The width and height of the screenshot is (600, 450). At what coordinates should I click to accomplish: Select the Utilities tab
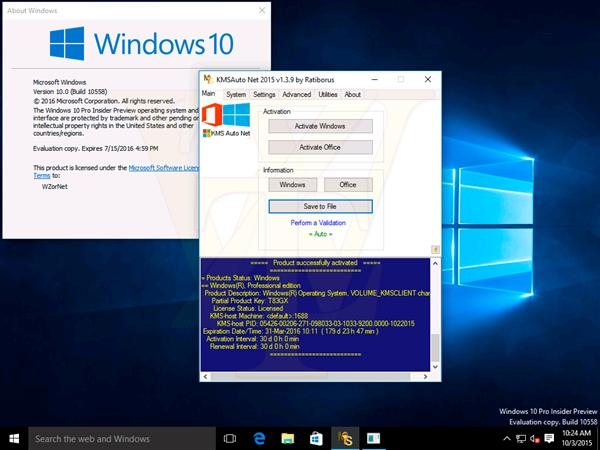pyautogui.click(x=328, y=95)
